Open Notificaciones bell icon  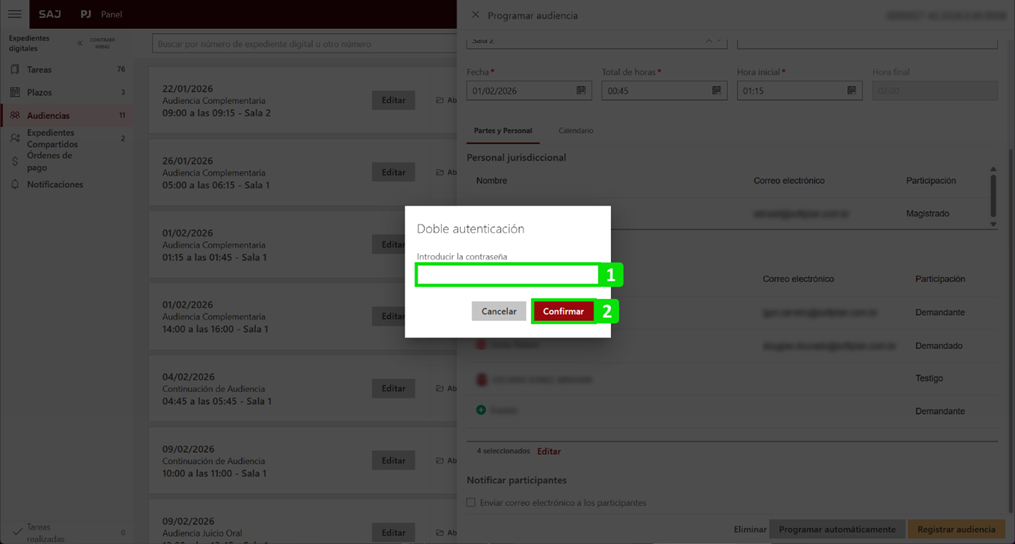[15, 185]
